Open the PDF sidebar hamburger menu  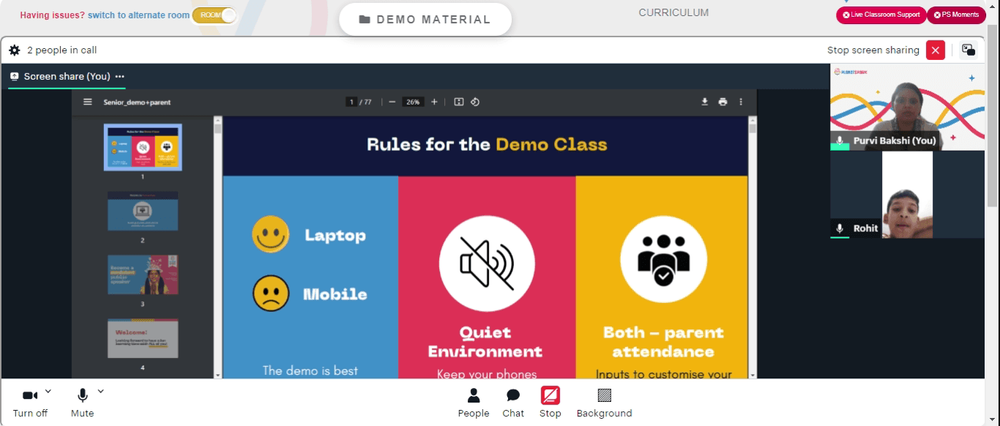[x=88, y=102]
